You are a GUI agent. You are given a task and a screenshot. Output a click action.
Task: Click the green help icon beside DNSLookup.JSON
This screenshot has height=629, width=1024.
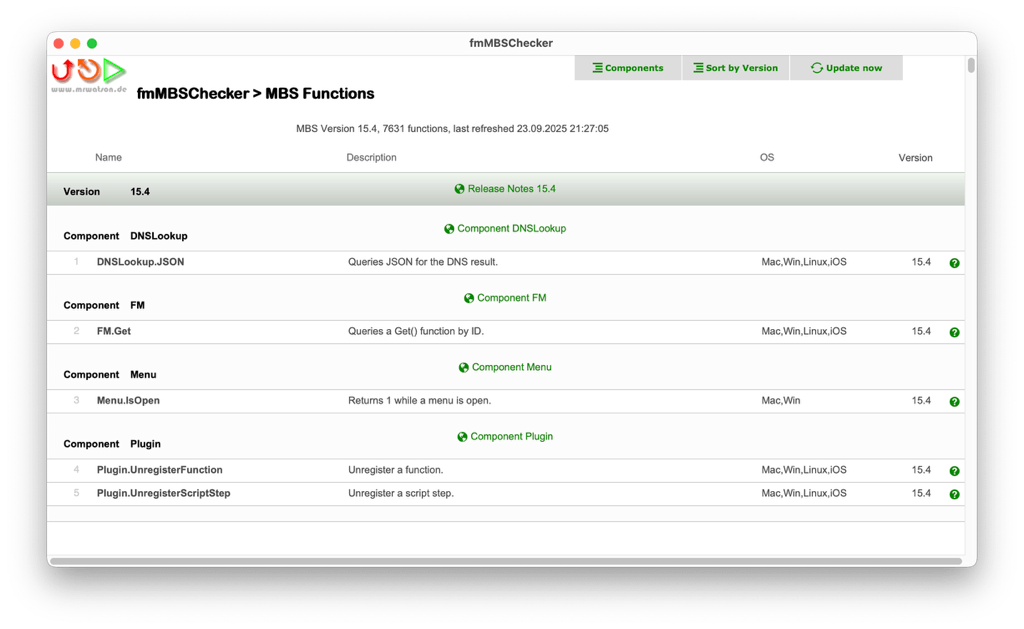[x=954, y=262]
